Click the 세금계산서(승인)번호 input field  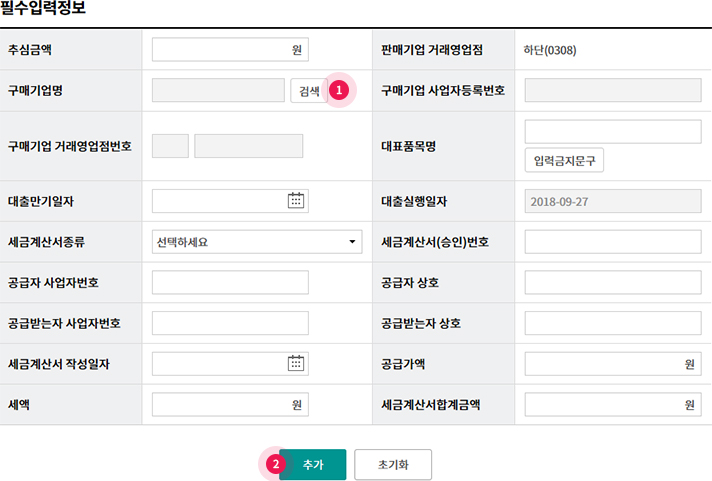click(613, 241)
